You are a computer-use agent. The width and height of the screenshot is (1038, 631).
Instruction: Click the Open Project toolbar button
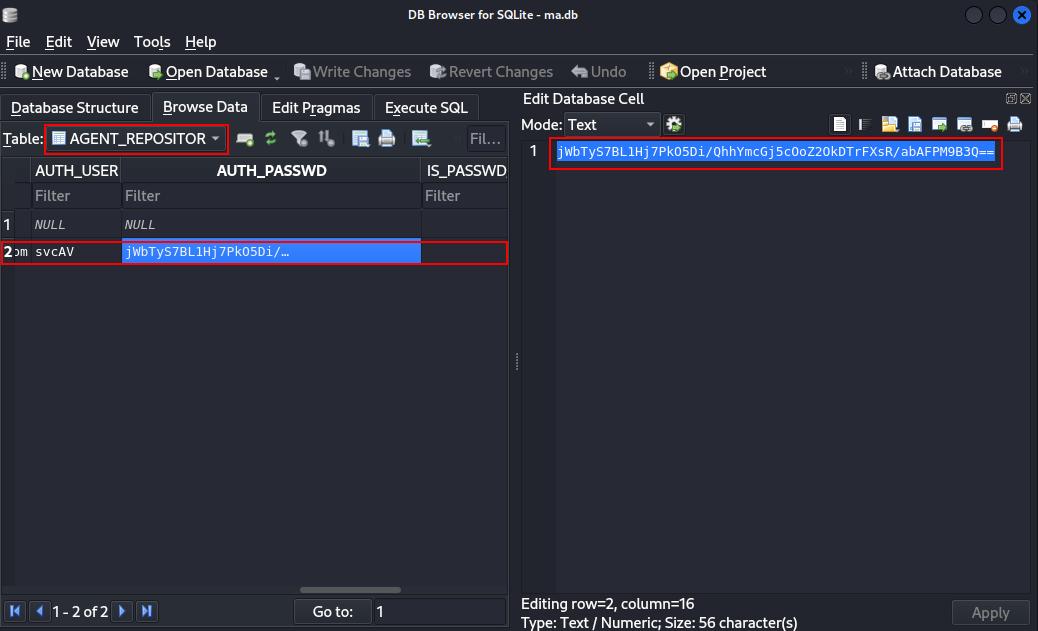click(713, 72)
